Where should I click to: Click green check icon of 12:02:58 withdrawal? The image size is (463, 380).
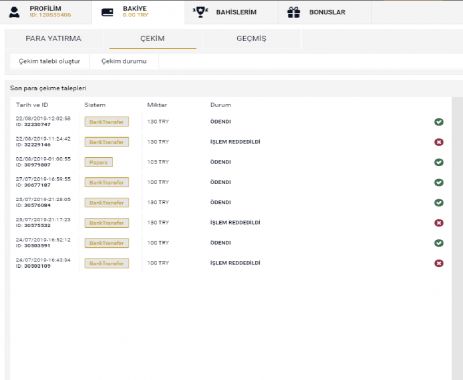tap(439, 122)
